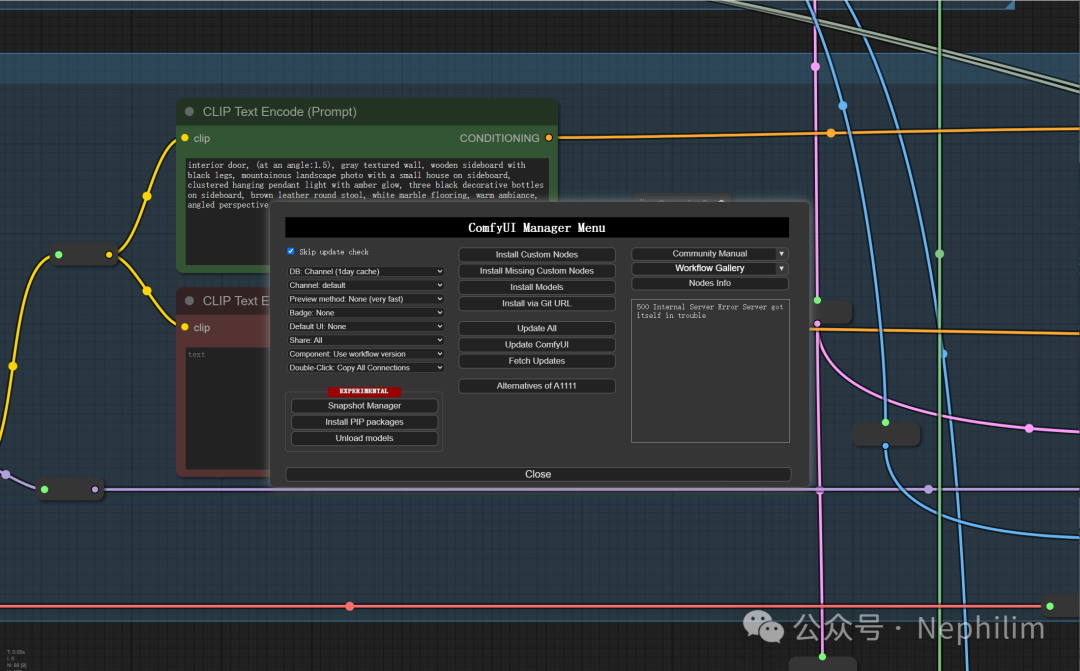Close the ComfyUI Manager Menu
Viewport: 1080px width, 671px height.
click(538, 474)
